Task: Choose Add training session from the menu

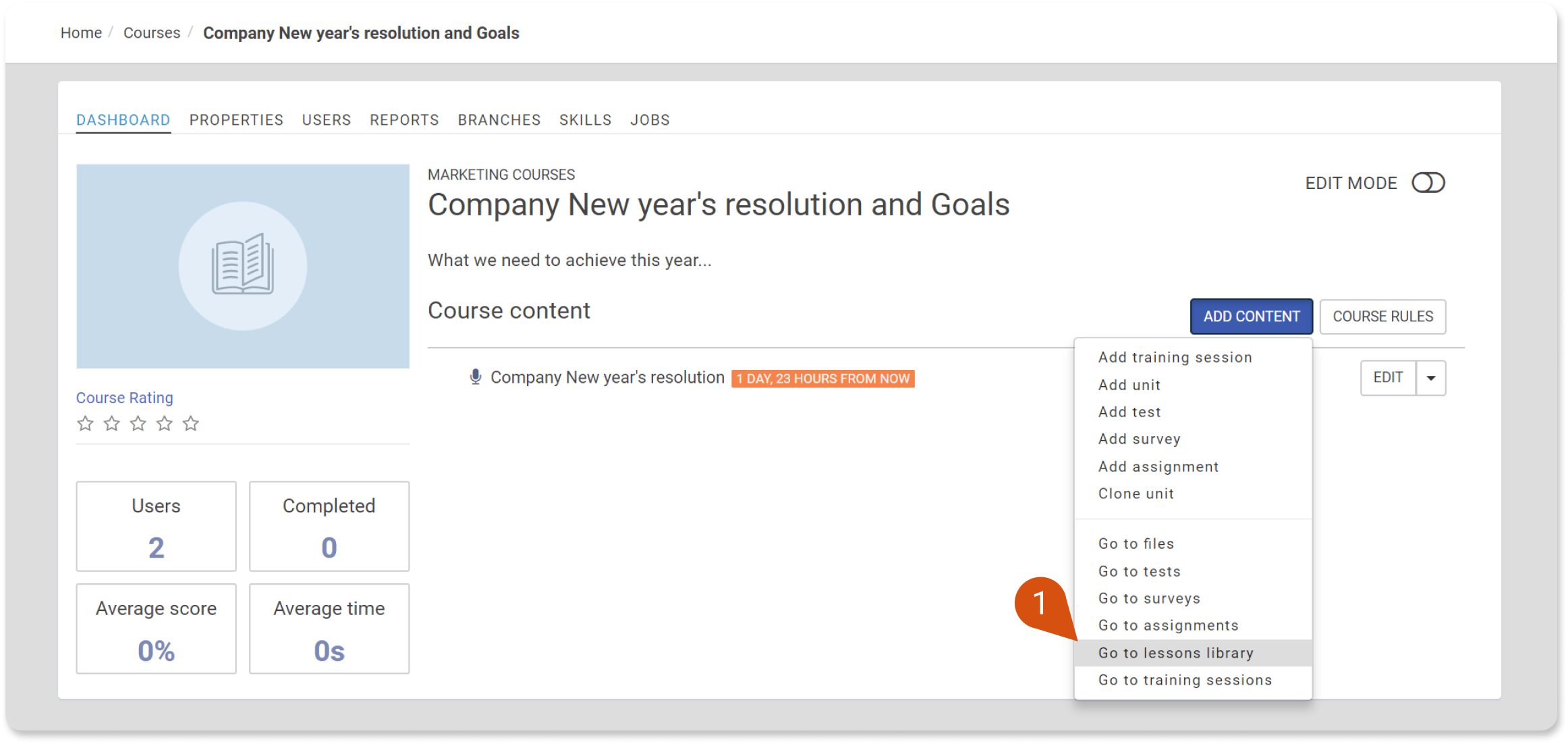Action: [x=1175, y=357]
